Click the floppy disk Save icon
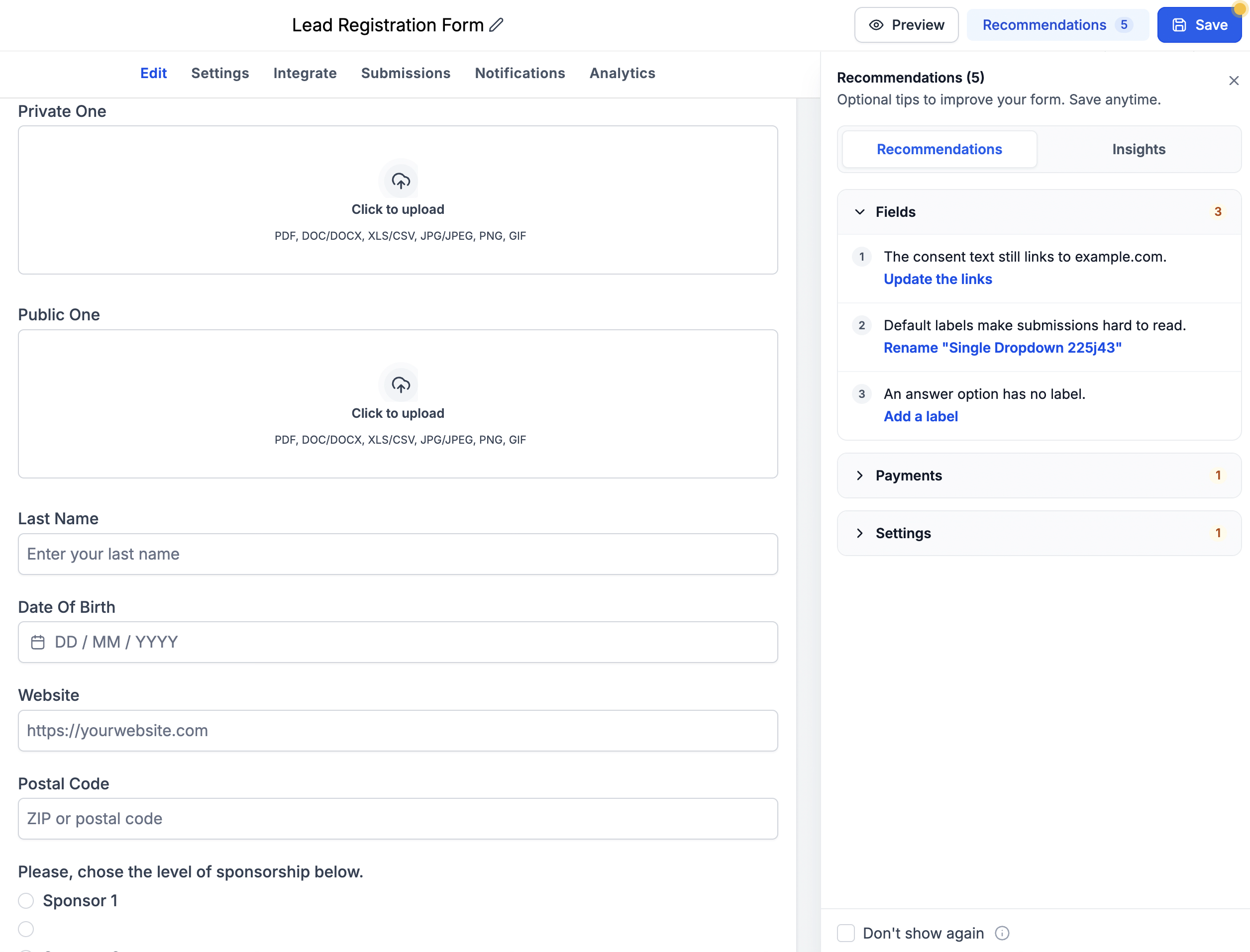 pos(1179,25)
